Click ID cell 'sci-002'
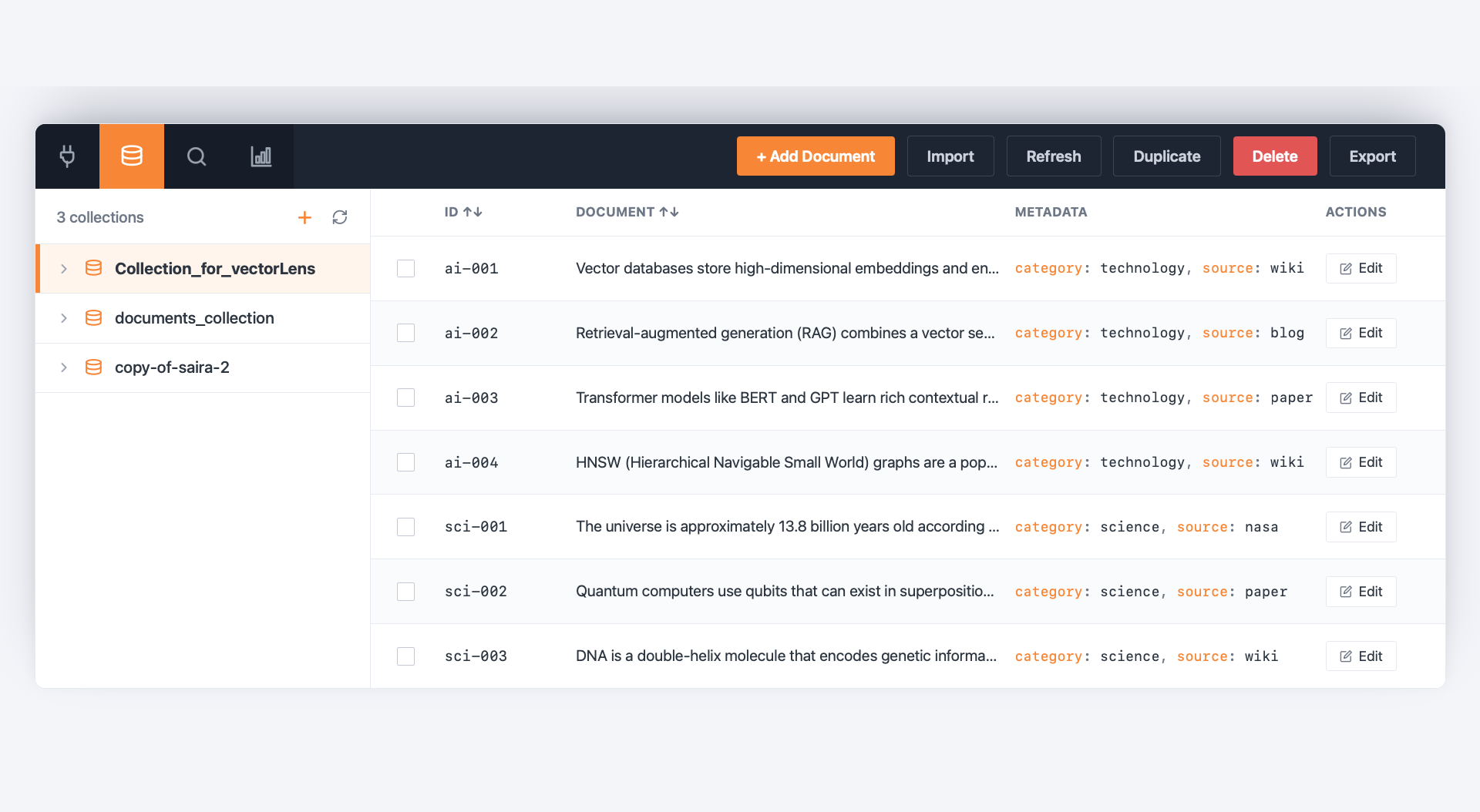 click(476, 592)
